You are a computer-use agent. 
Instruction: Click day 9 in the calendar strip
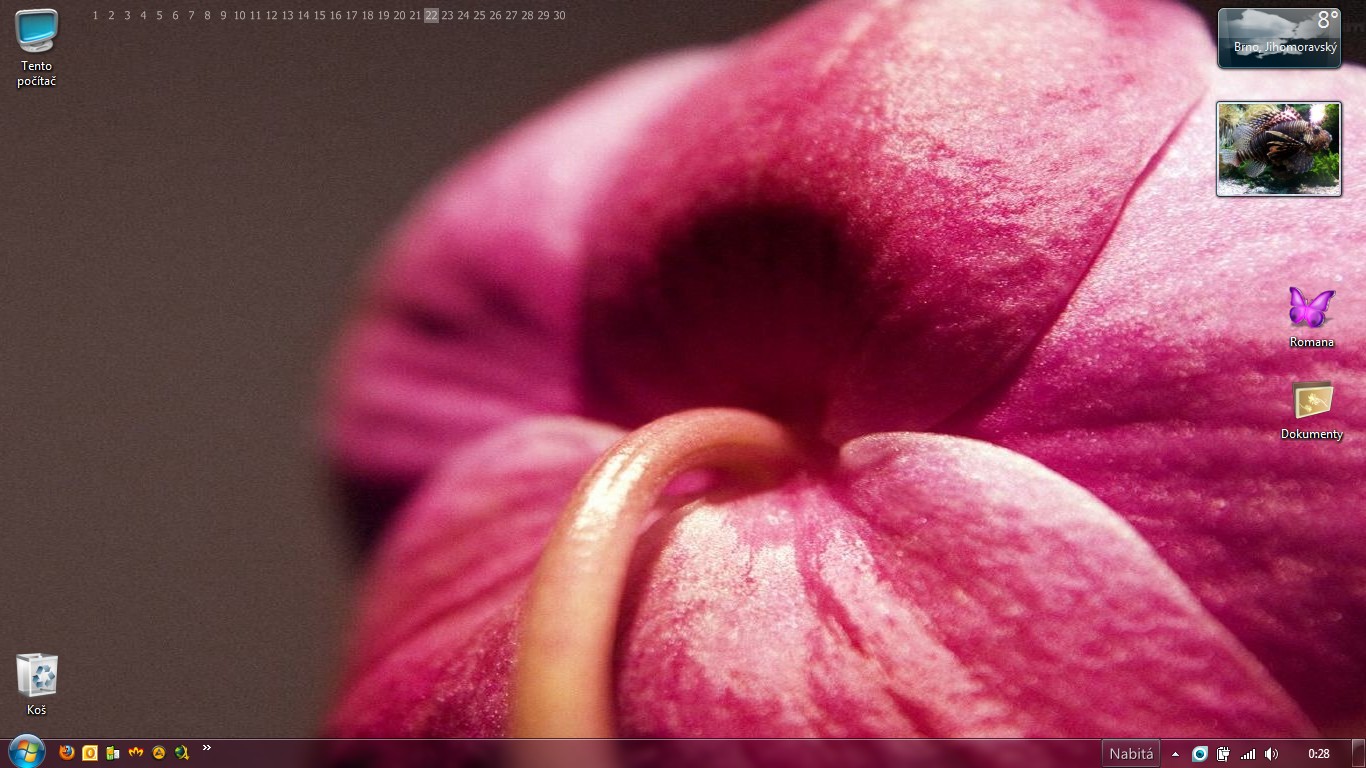pos(223,15)
